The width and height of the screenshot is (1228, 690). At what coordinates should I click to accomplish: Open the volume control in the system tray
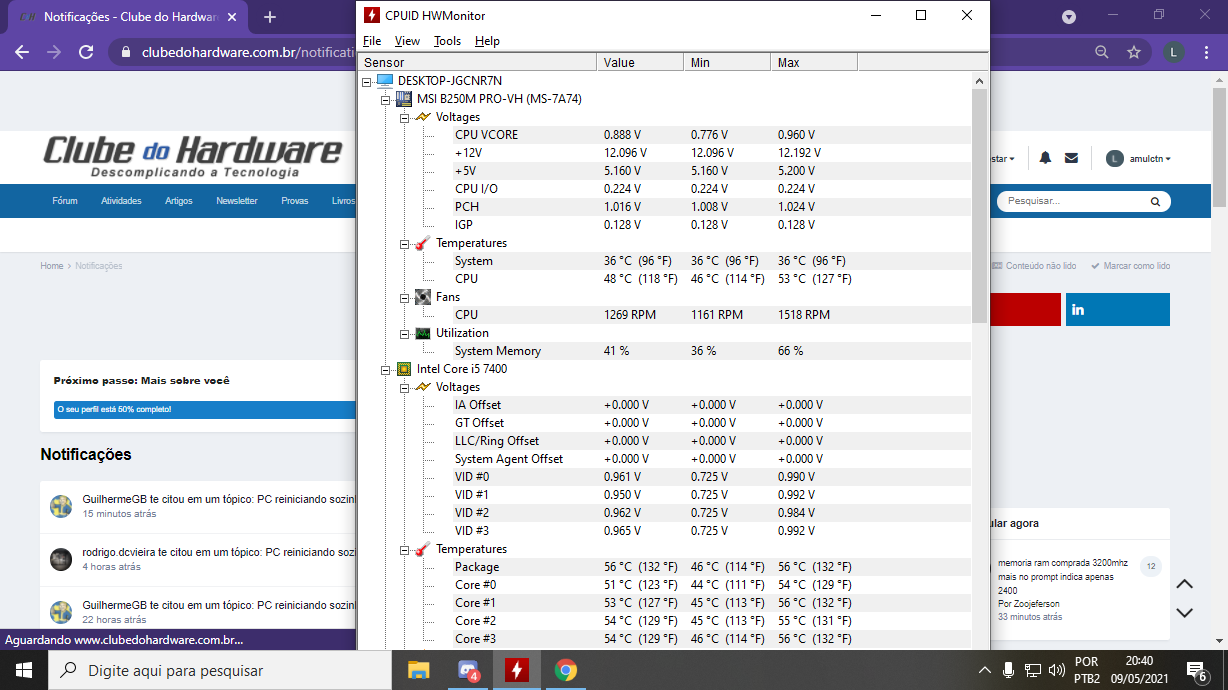coord(1057,670)
